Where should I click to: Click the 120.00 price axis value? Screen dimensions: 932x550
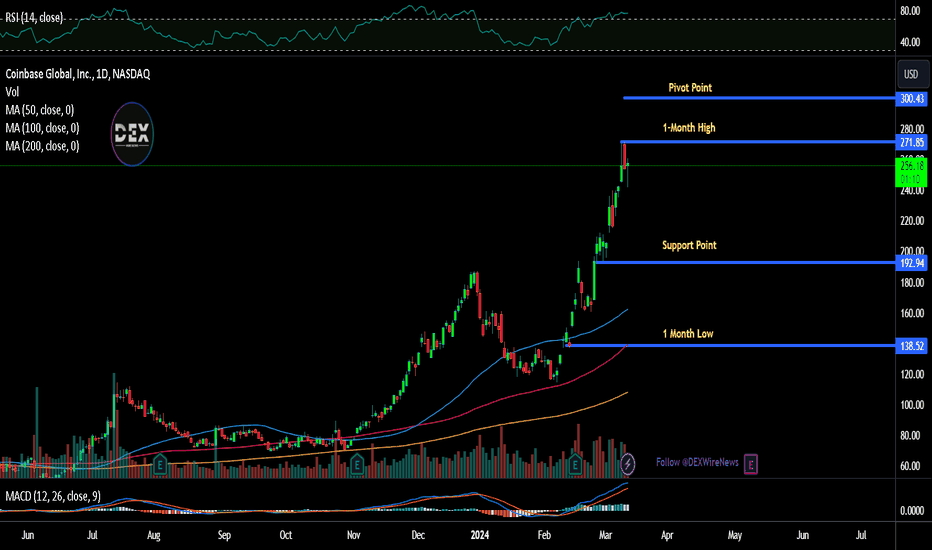click(x=912, y=375)
